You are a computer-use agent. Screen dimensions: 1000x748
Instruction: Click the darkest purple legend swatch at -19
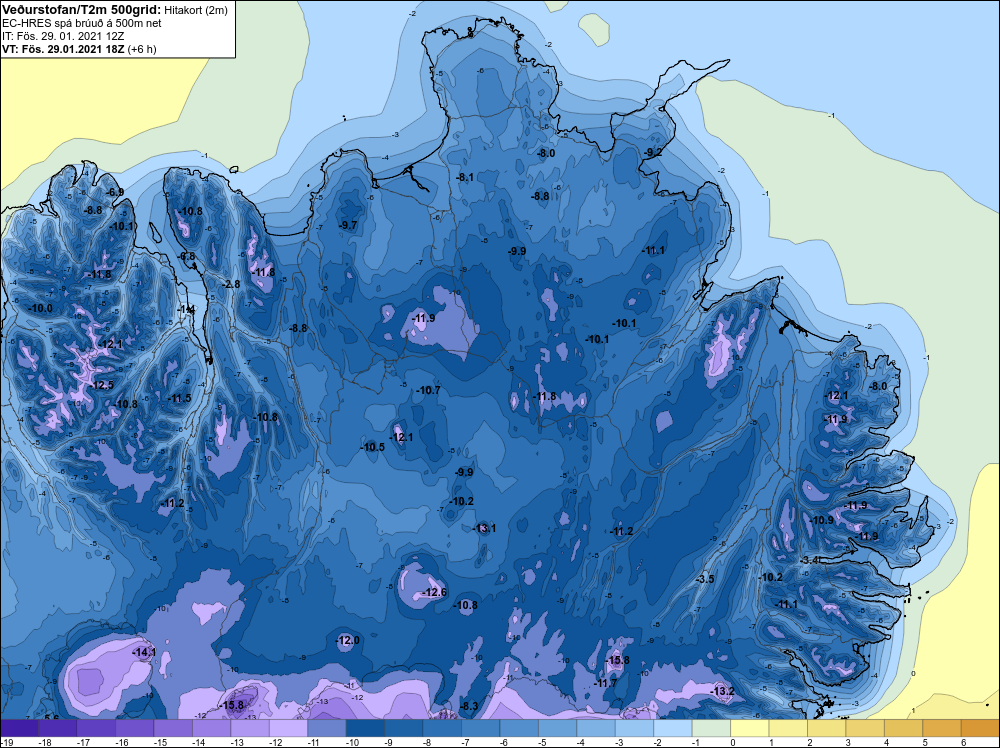pyautogui.click(x=19, y=728)
